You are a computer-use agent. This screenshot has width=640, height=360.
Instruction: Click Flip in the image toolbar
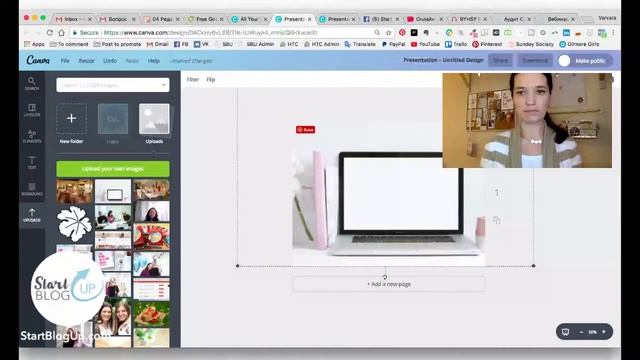pos(211,80)
